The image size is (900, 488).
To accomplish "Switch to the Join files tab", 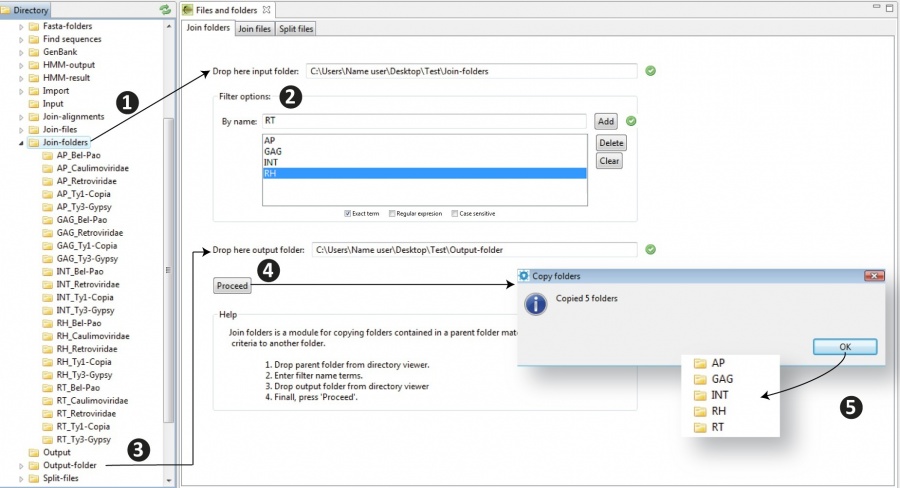I will point(254,29).
